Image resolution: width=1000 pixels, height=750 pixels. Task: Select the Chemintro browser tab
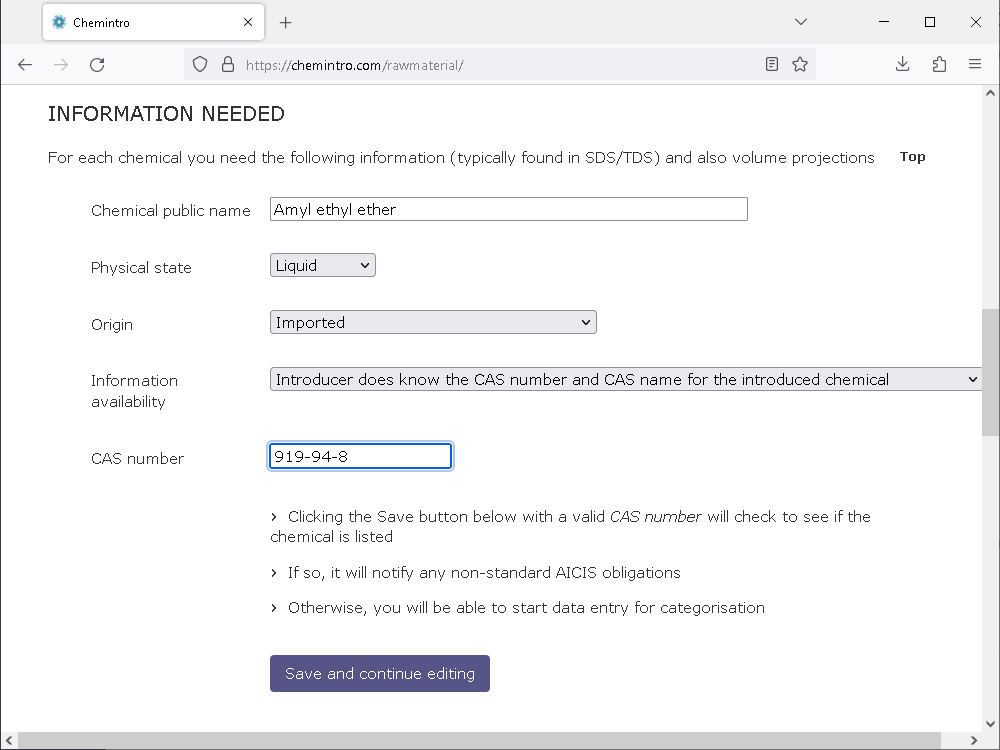(x=154, y=22)
